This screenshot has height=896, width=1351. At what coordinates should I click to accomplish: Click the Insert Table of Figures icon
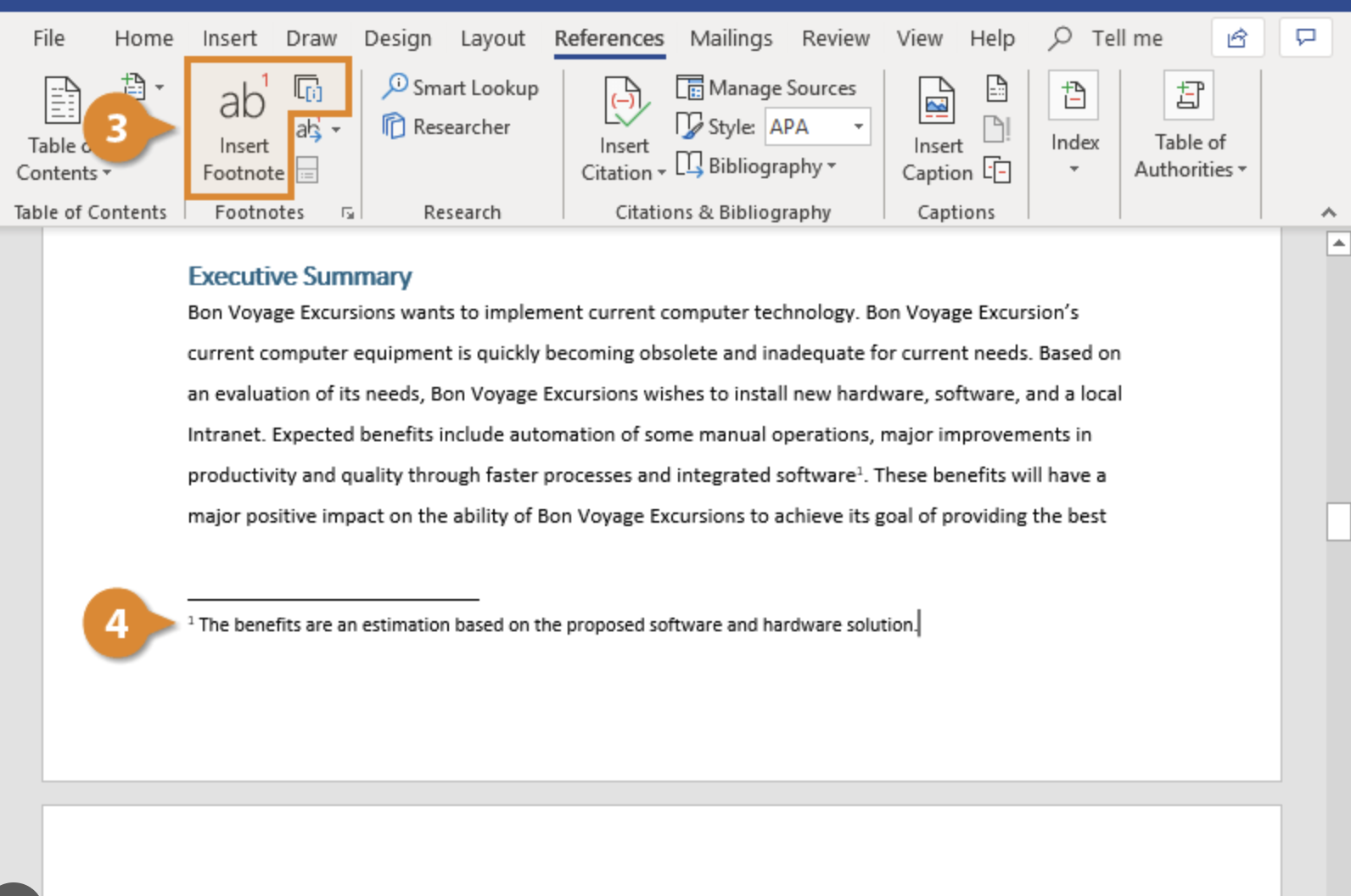pos(997,88)
